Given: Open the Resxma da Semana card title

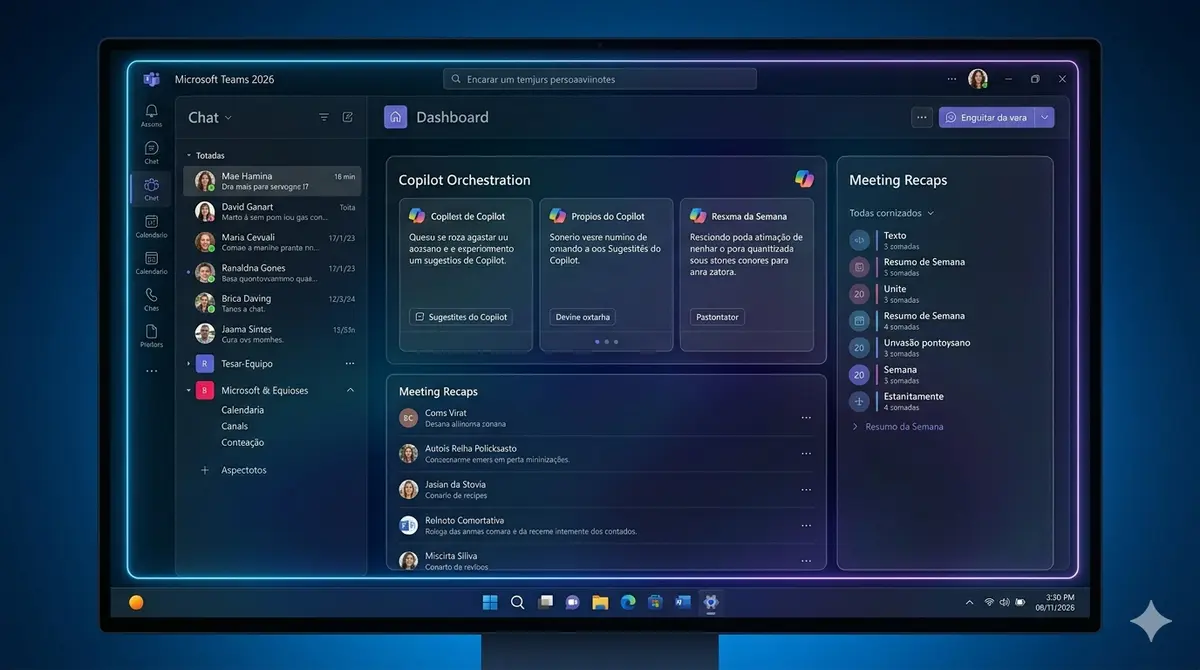Looking at the screenshot, I should pyautogui.click(x=749, y=216).
